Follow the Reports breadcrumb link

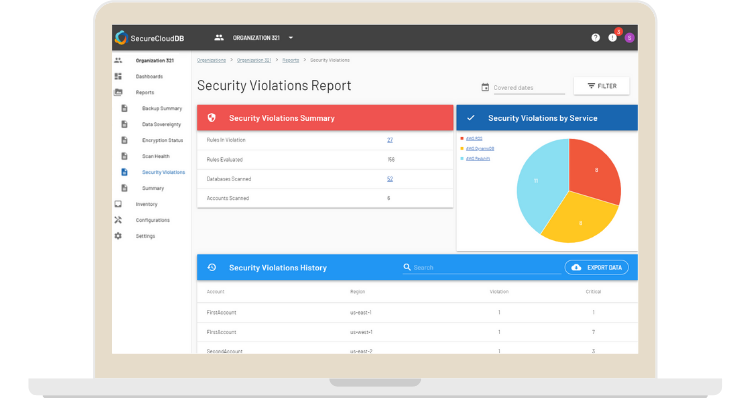coord(291,60)
